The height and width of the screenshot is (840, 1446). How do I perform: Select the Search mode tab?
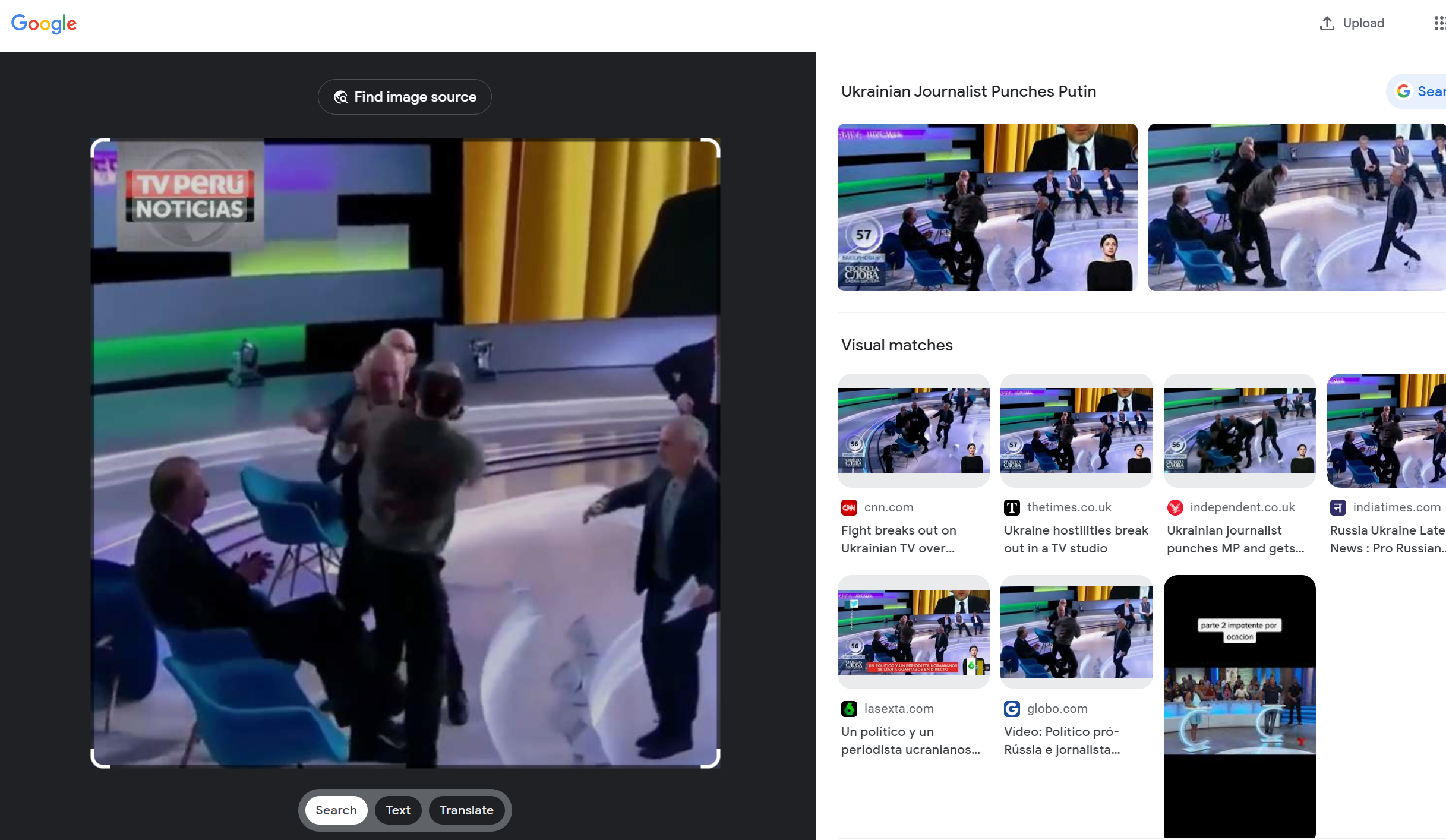336,810
